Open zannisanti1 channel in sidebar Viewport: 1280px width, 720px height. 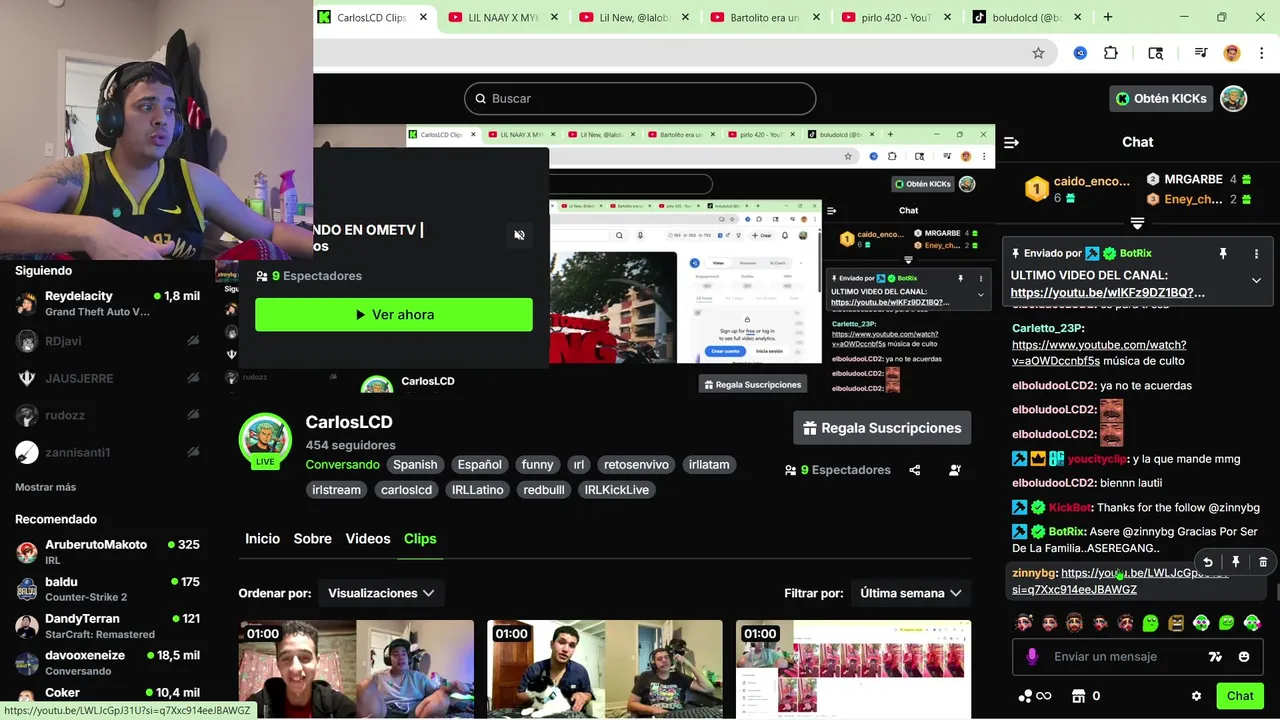[108, 452]
